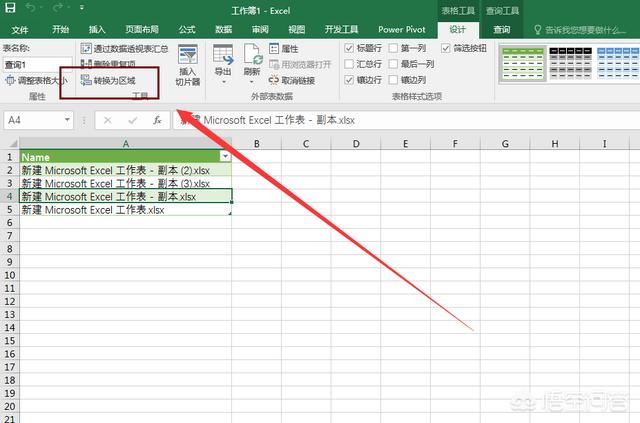The height and width of the screenshot is (423, 640).
Task: Click the Save icon in the title bar
Action: pyautogui.click(x=10, y=7)
